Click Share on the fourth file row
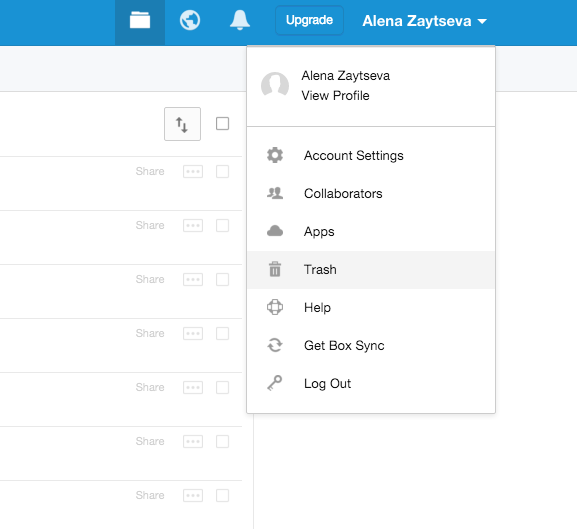This screenshot has width=577, height=529. (x=150, y=334)
